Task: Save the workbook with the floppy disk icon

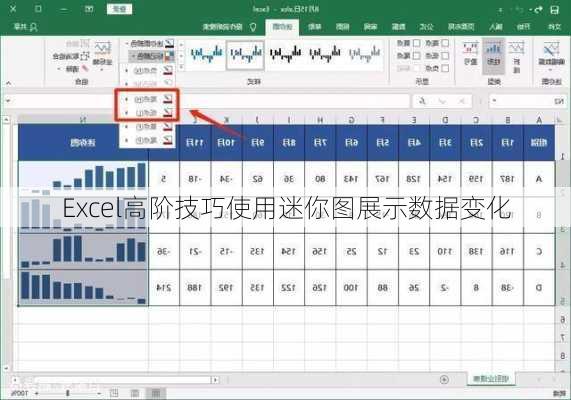Action: 554,10
